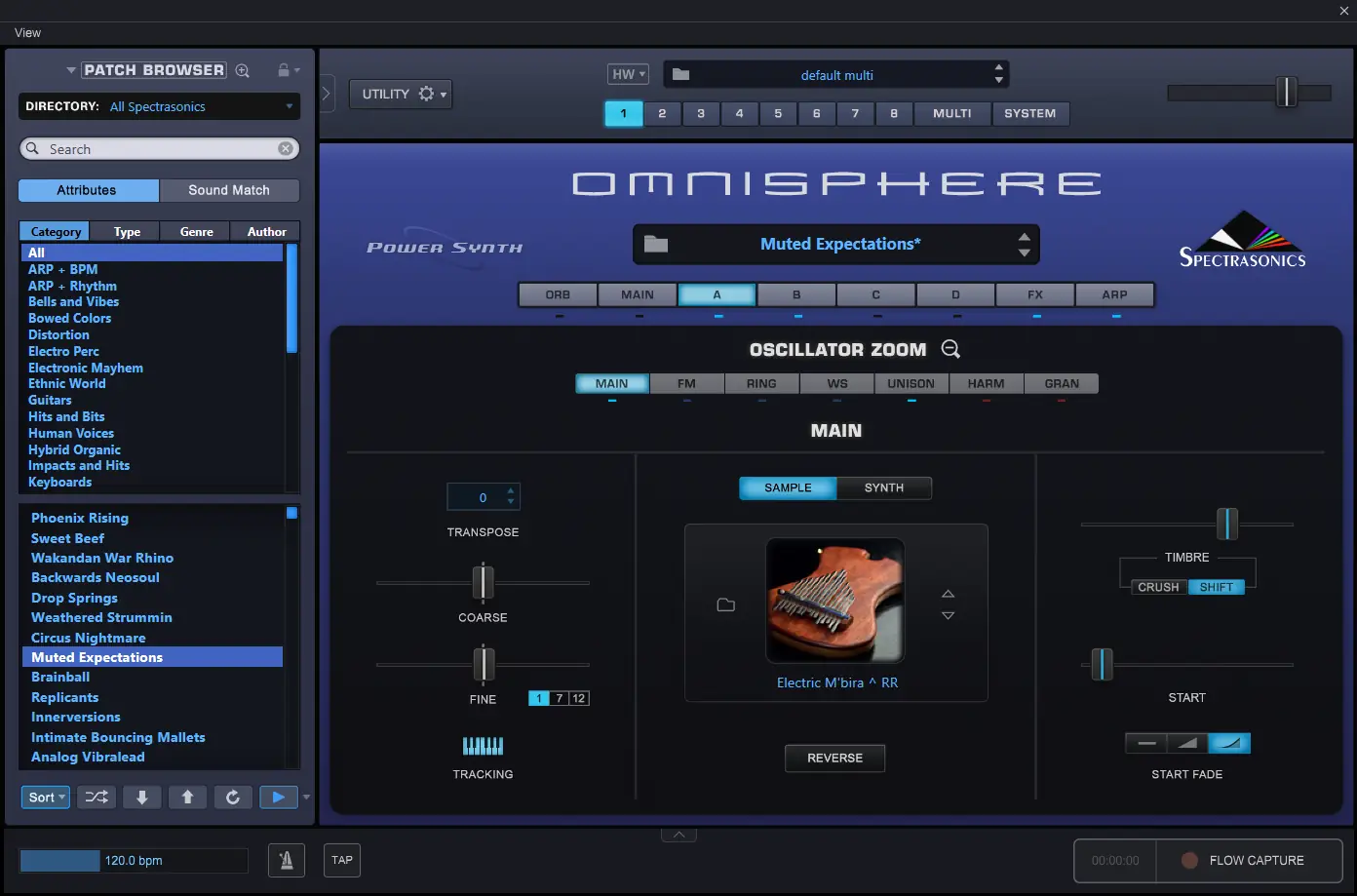Screen dimensions: 1357x896
Task: Clear the search field with the X icon
Action: pos(286,149)
